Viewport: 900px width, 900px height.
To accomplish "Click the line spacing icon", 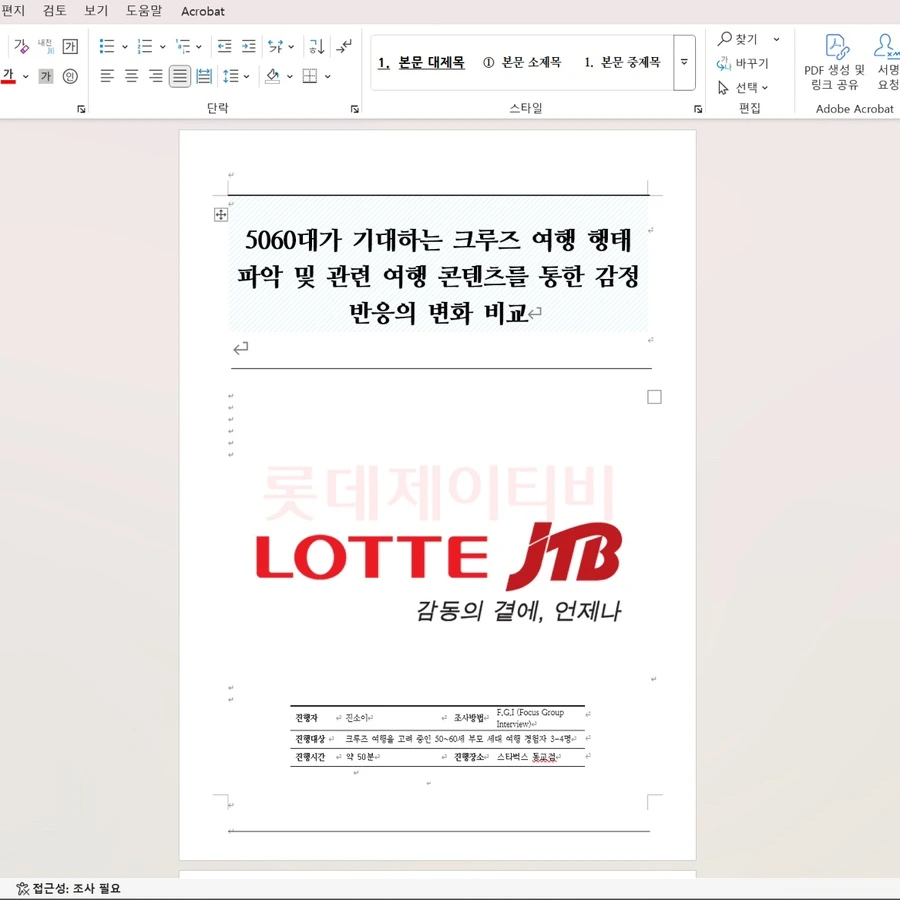I will 230,76.
